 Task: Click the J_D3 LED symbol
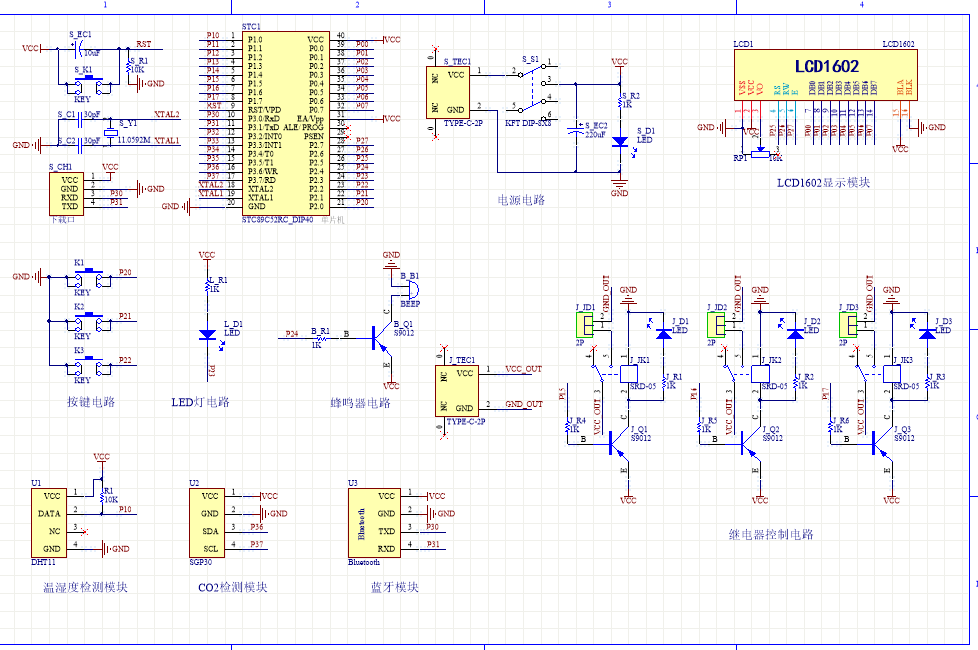click(x=927, y=334)
